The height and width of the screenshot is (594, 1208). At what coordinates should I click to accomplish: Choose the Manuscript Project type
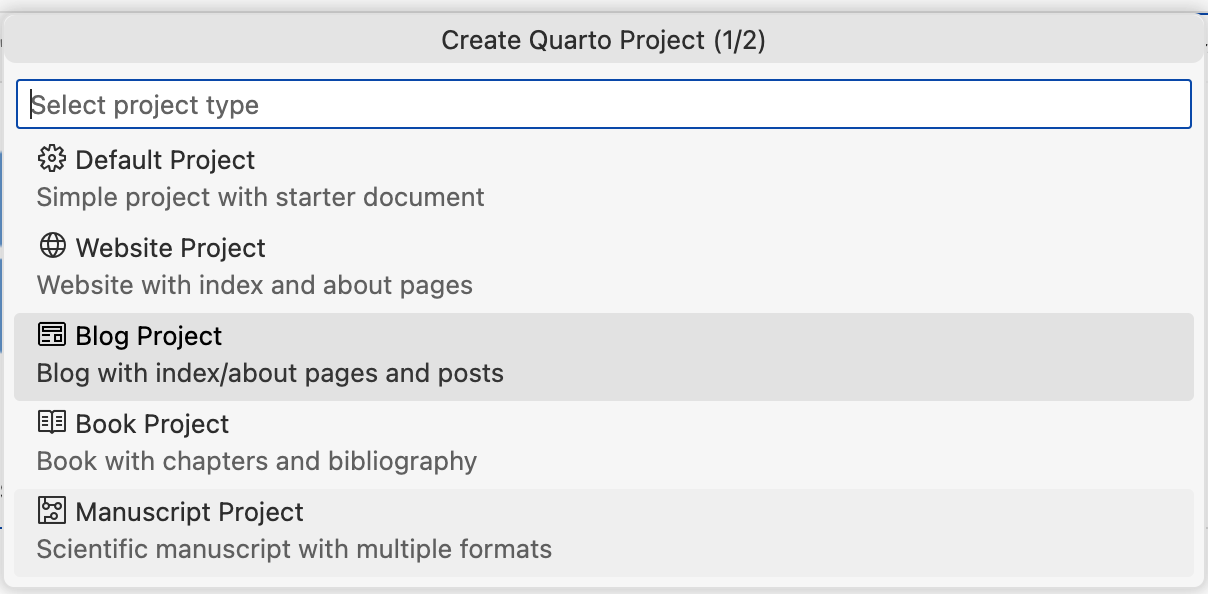(x=189, y=512)
